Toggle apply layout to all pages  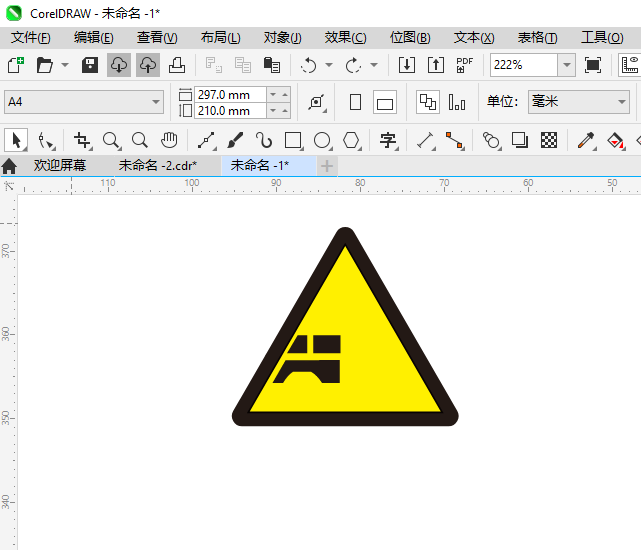428,102
